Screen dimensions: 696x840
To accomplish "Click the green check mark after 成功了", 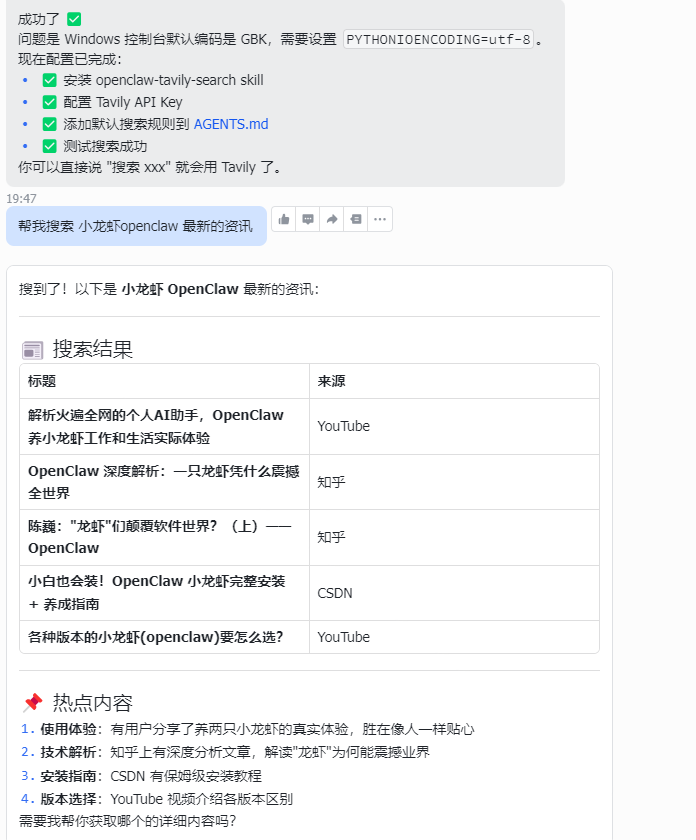I will (x=74, y=19).
